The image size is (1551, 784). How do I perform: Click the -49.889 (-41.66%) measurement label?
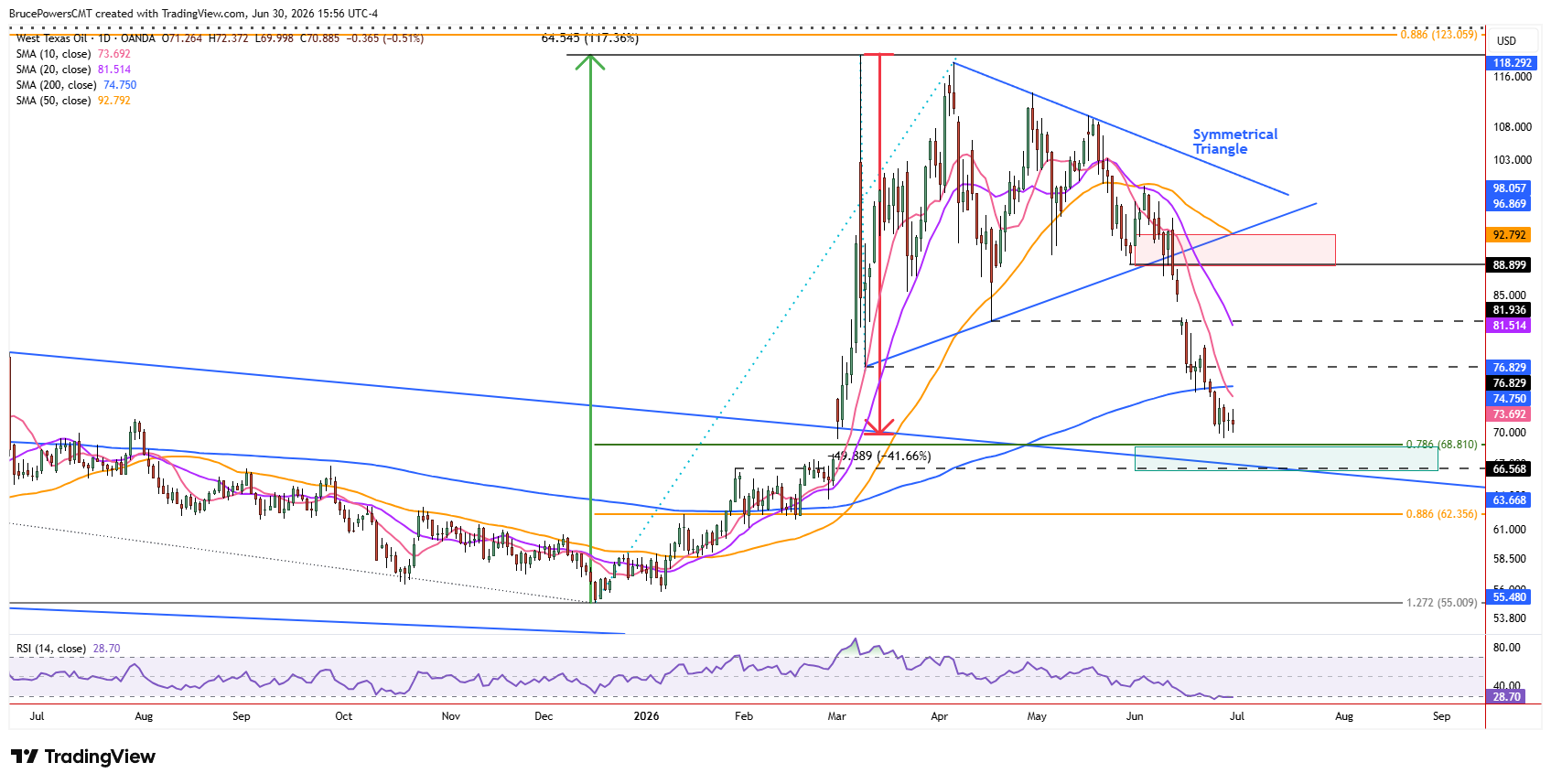[879, 456]
